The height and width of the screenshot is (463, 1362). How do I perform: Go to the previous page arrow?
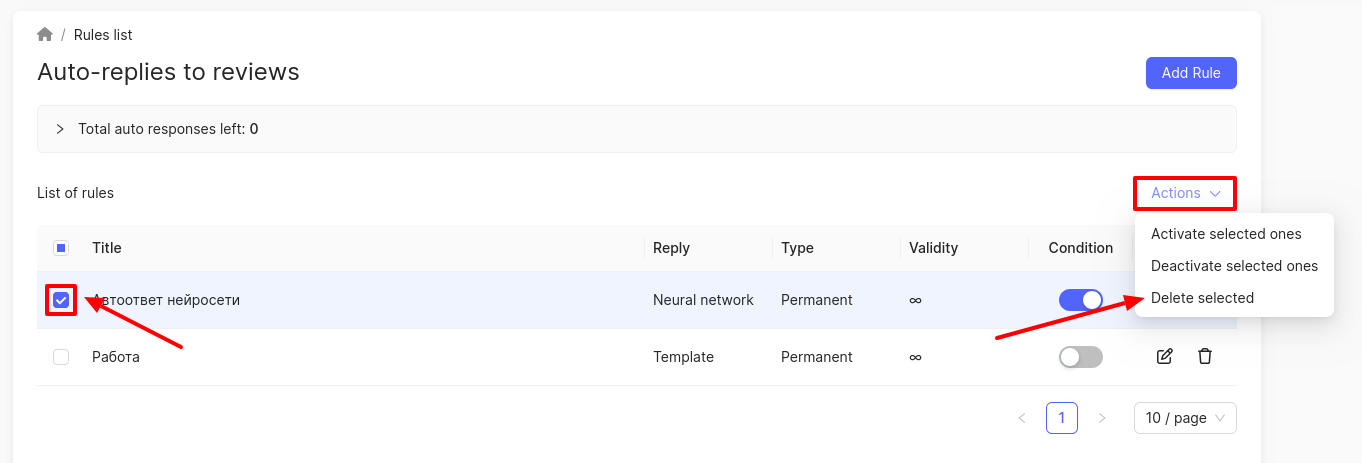point(1022,418)
